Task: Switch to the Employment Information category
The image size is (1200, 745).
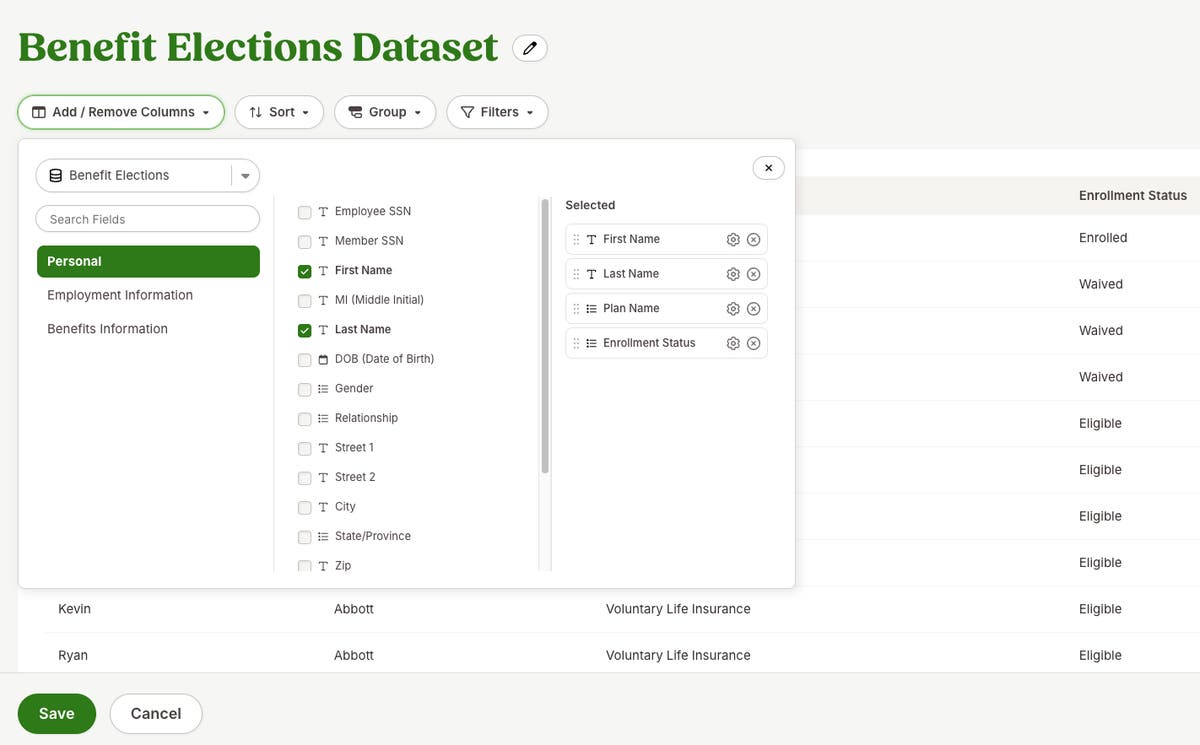Action: (119, 294)
